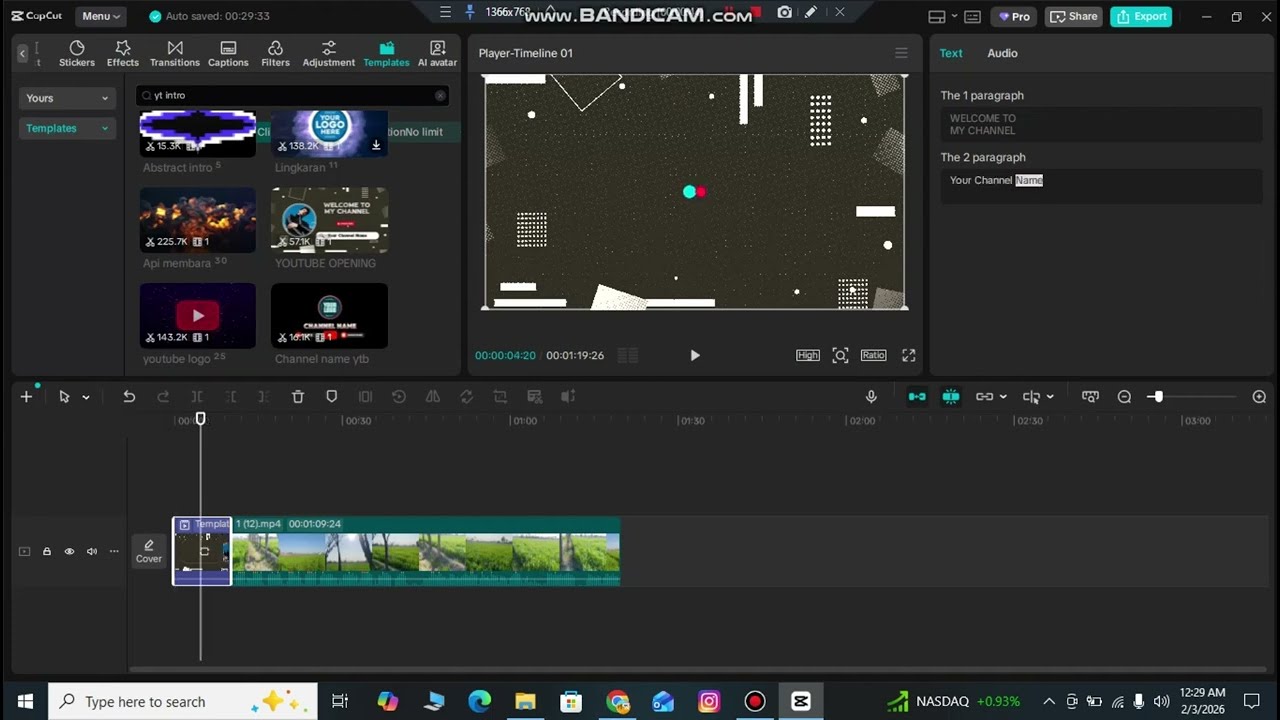Click the reverse clip icon

(399, 397)
